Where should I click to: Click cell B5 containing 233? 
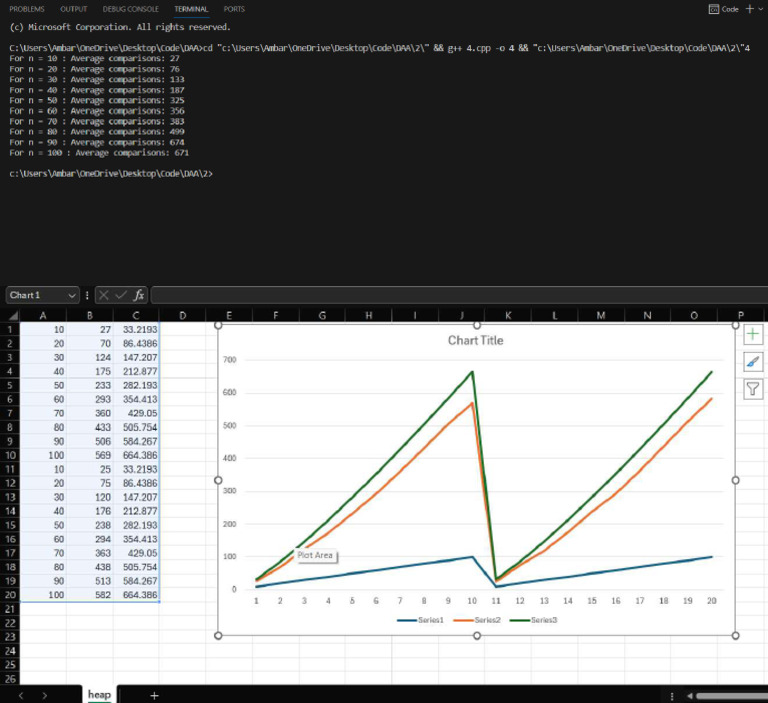tap(90, 386)
